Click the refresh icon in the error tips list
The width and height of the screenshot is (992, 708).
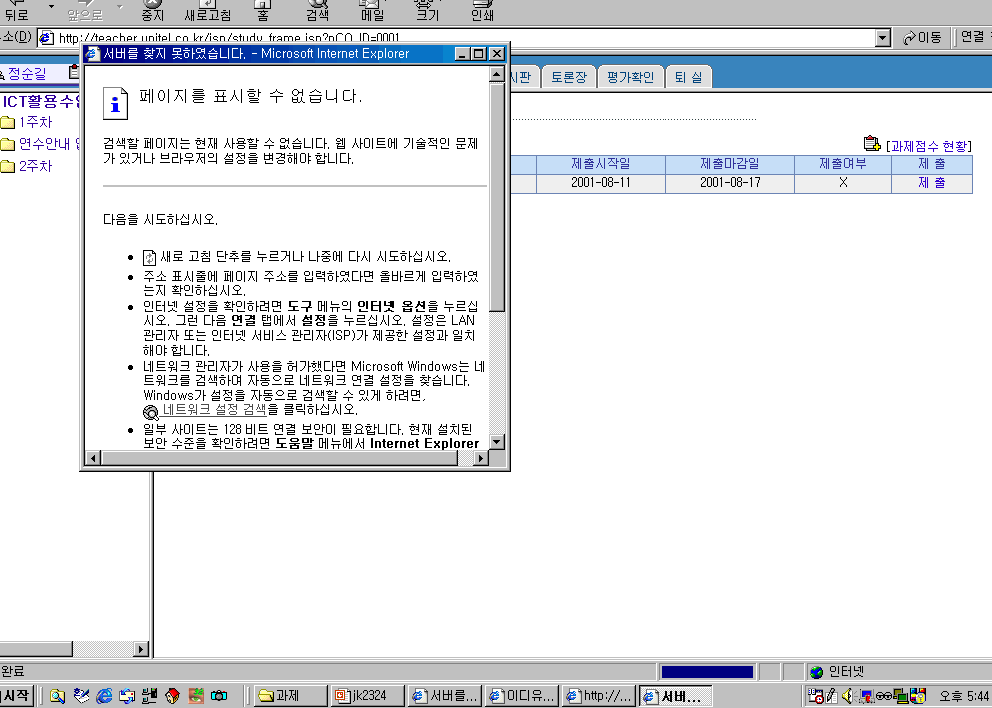(149, 258)
